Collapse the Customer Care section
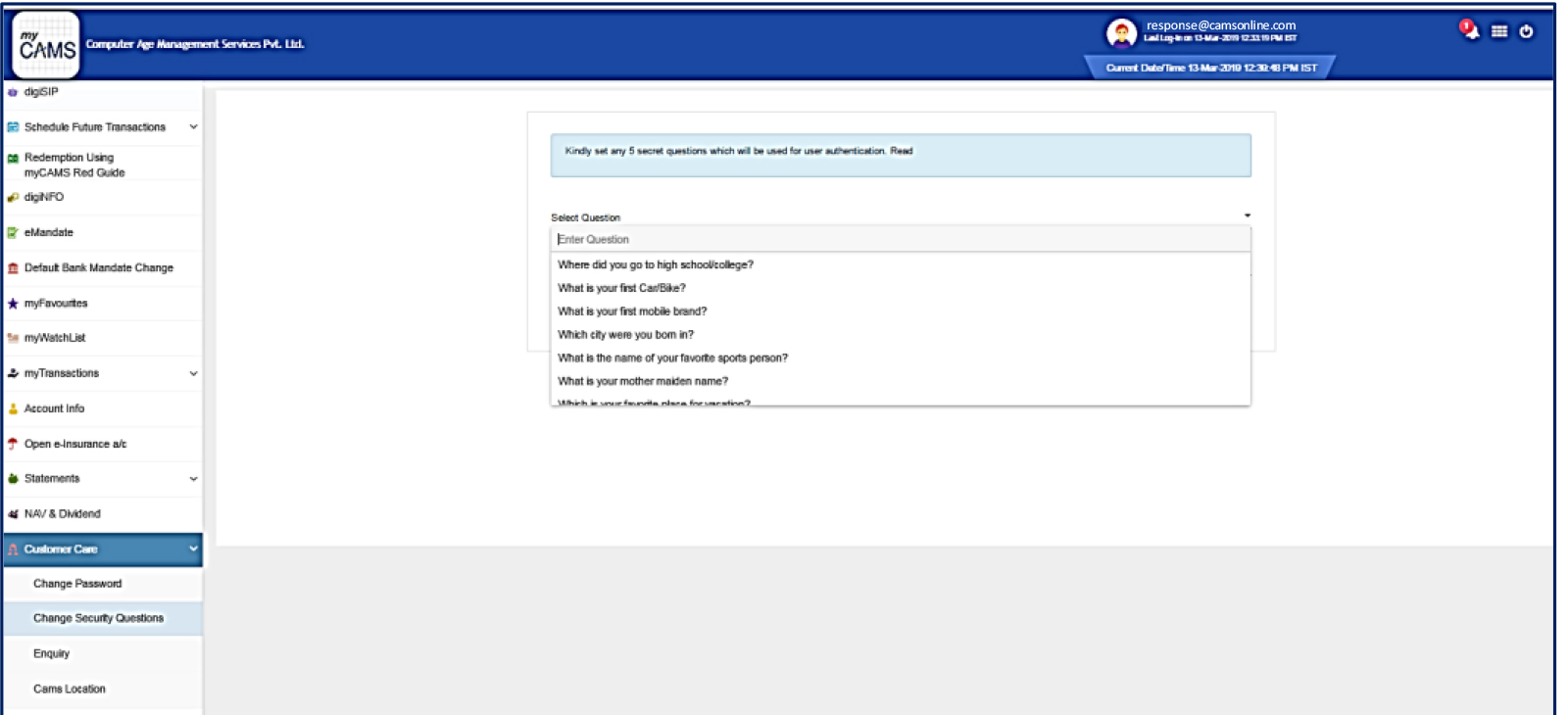The width and height of the screenshot is (1568, 715). (193, 549)
